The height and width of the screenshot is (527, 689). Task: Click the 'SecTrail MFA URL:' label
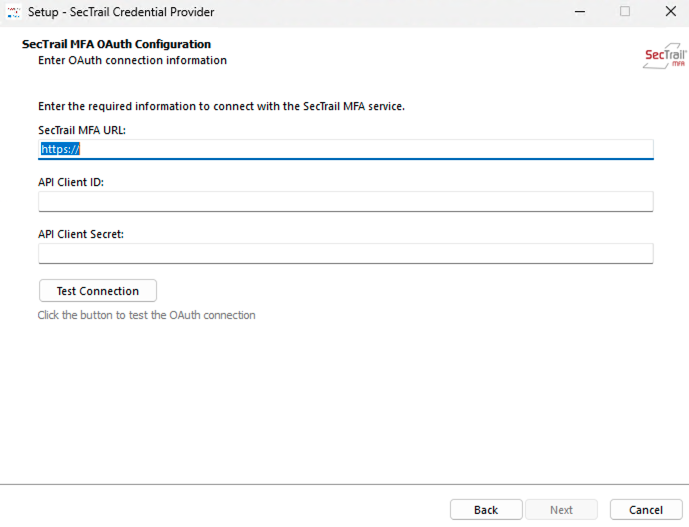[81, 130]
